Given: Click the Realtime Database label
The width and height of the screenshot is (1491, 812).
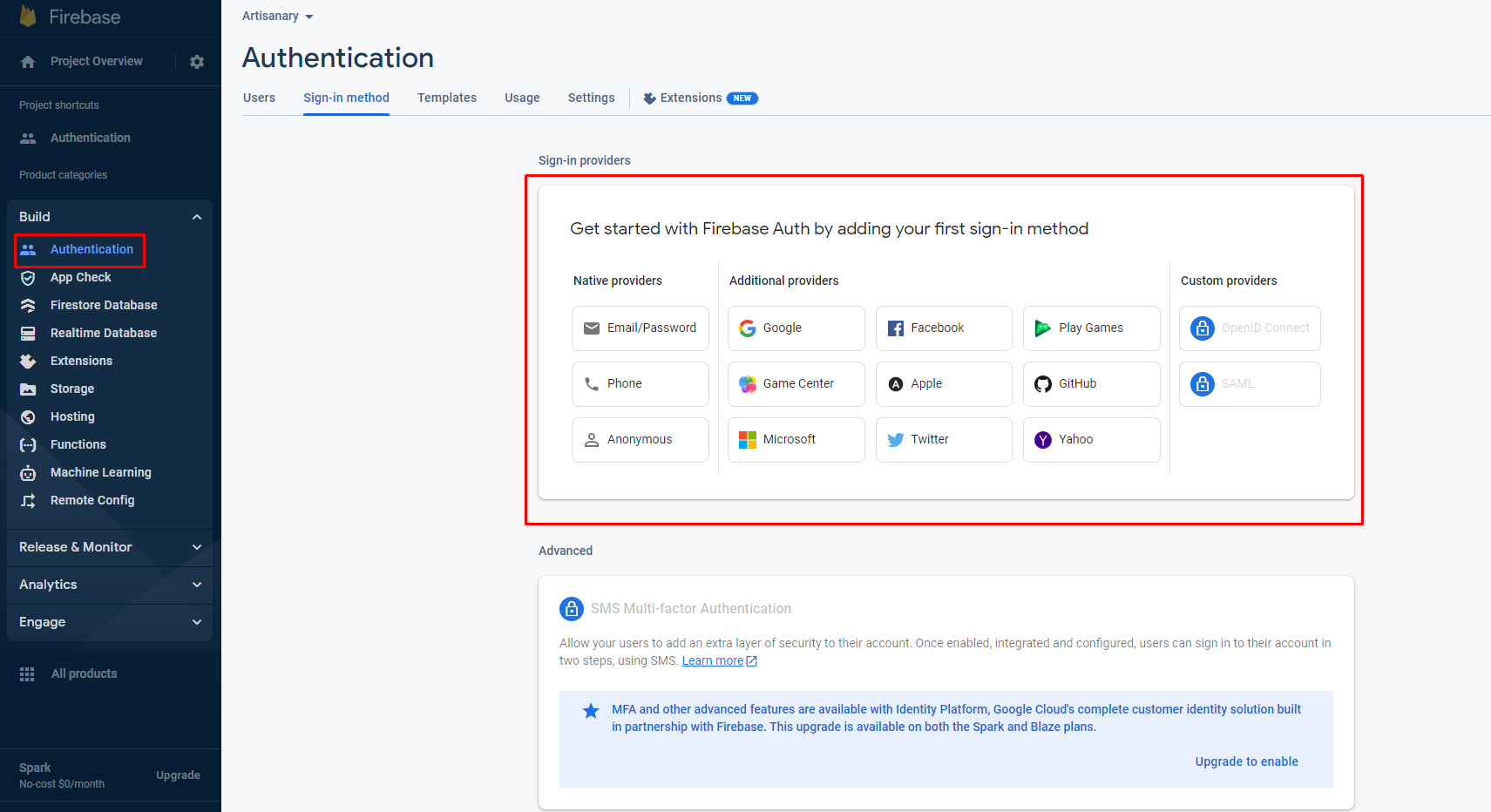Looking at the screenshot, I should [104, 333].
